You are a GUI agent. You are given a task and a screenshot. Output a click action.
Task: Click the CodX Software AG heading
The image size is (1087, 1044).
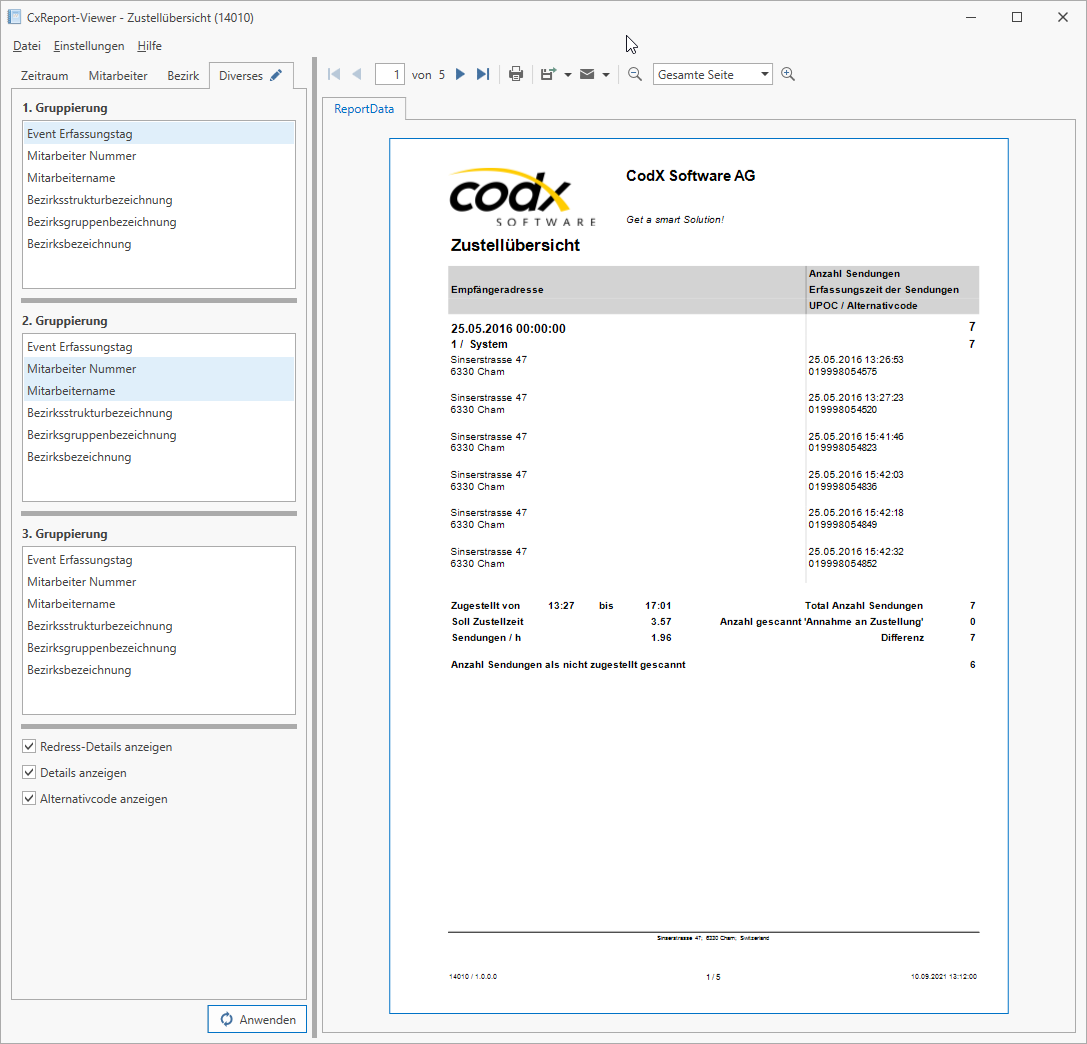[690, 176]
